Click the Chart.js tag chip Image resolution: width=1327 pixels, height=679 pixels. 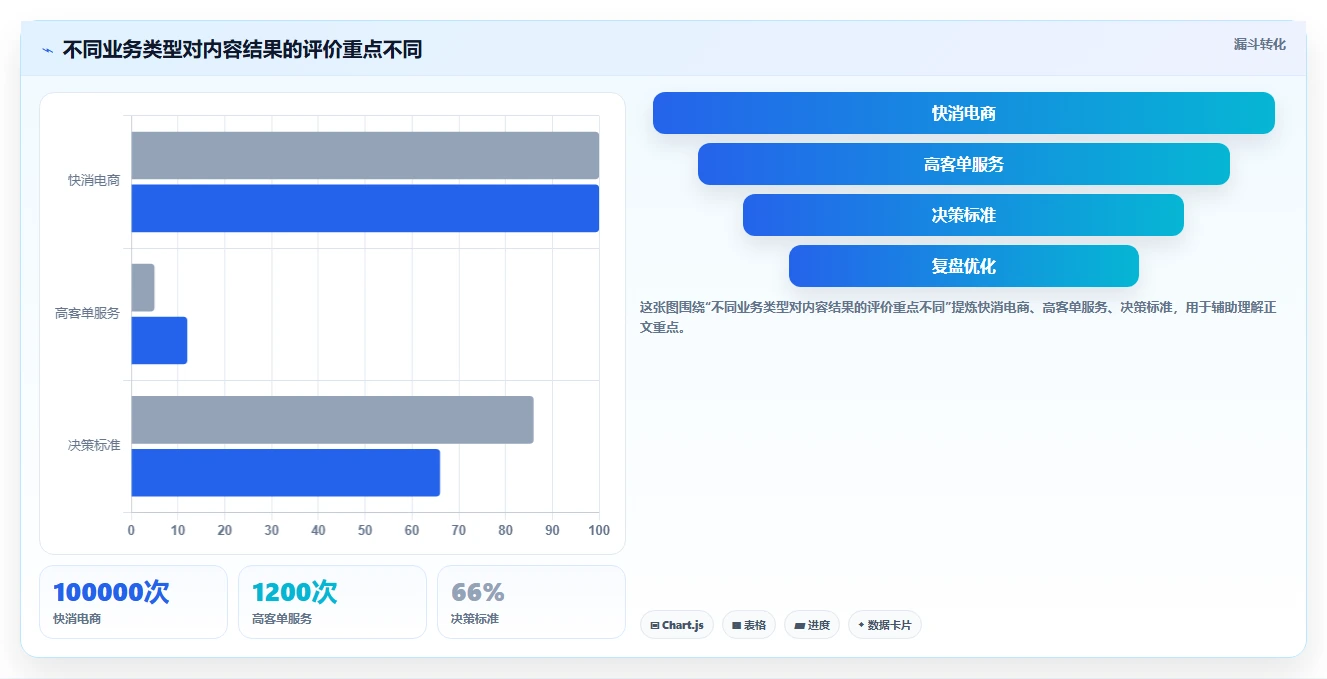click(x=677, y=625)
